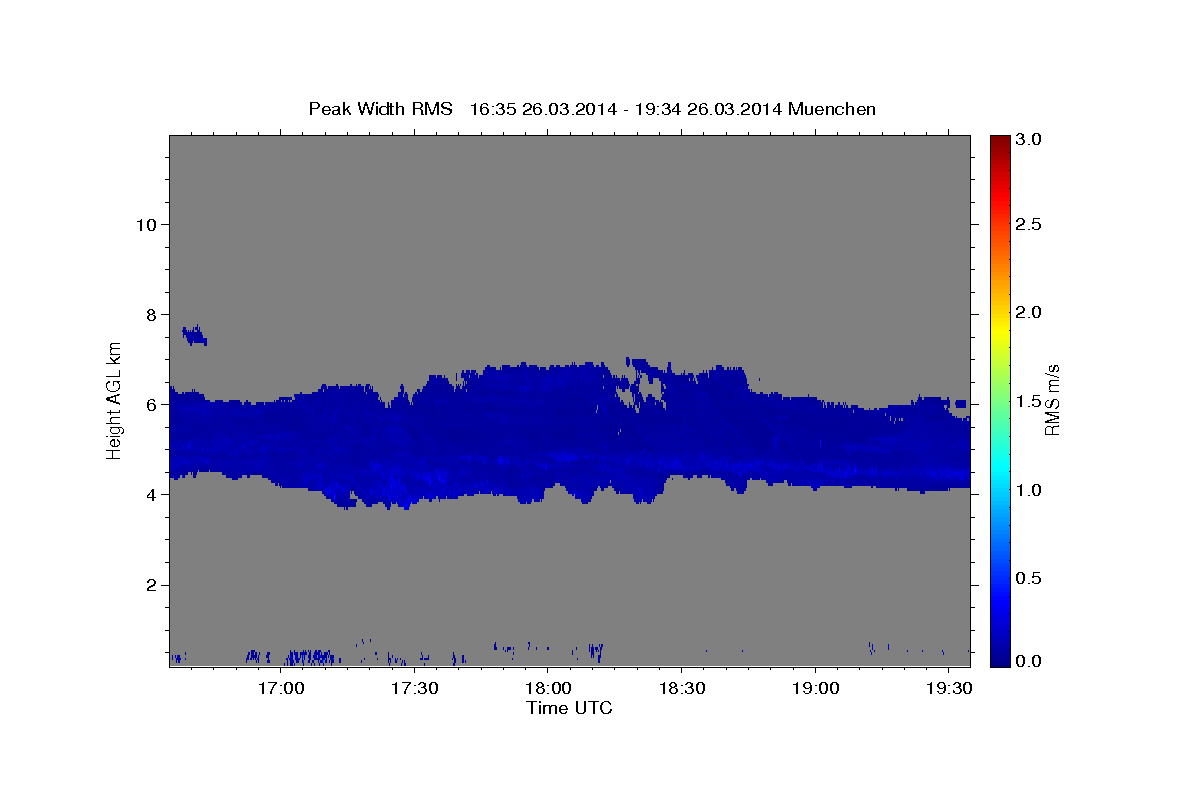
Task: Click the plot title 'Peak Width RMS'
Action: coord(381,109)
